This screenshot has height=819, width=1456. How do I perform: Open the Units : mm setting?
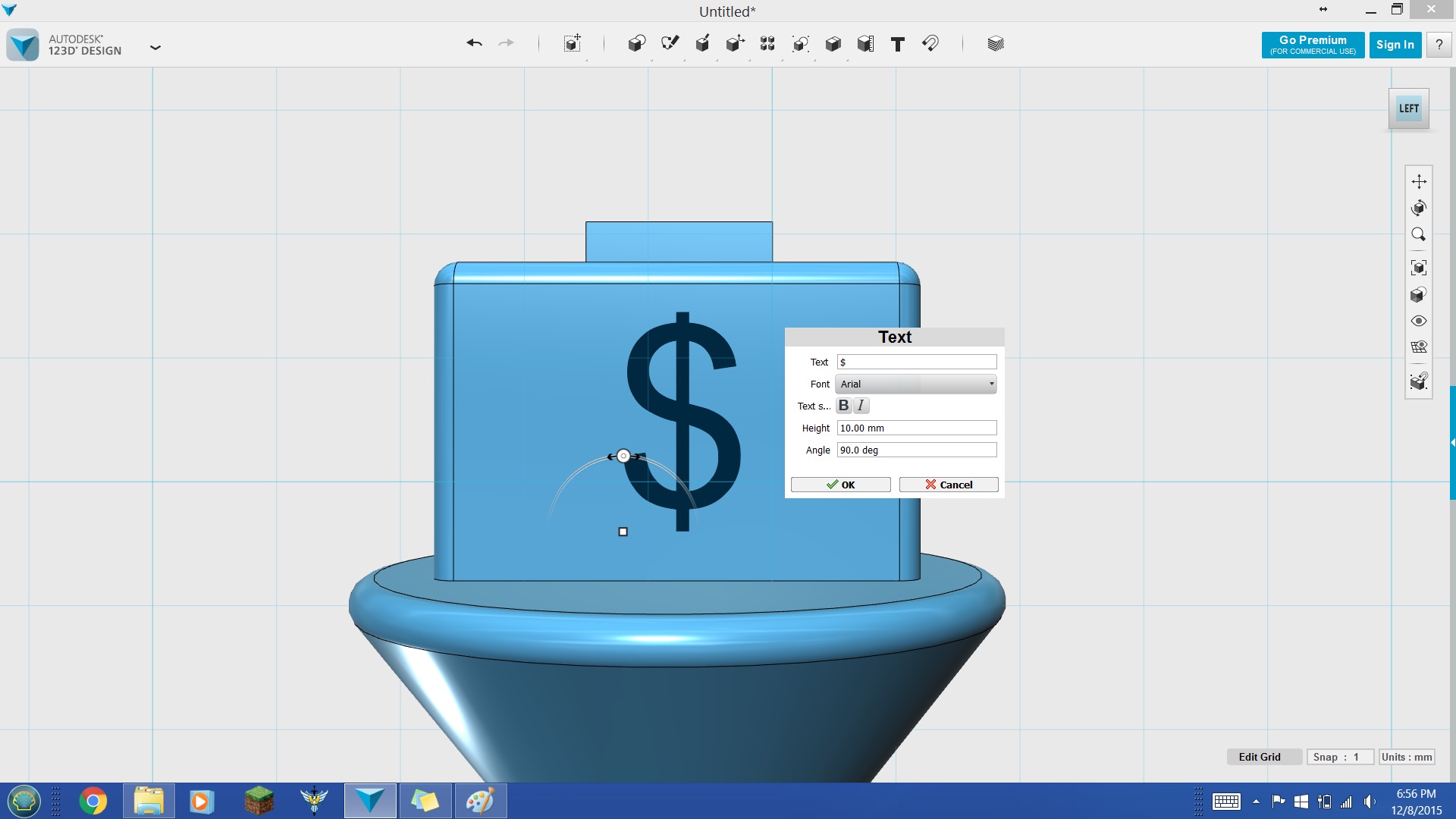[x=1407, y=757]
